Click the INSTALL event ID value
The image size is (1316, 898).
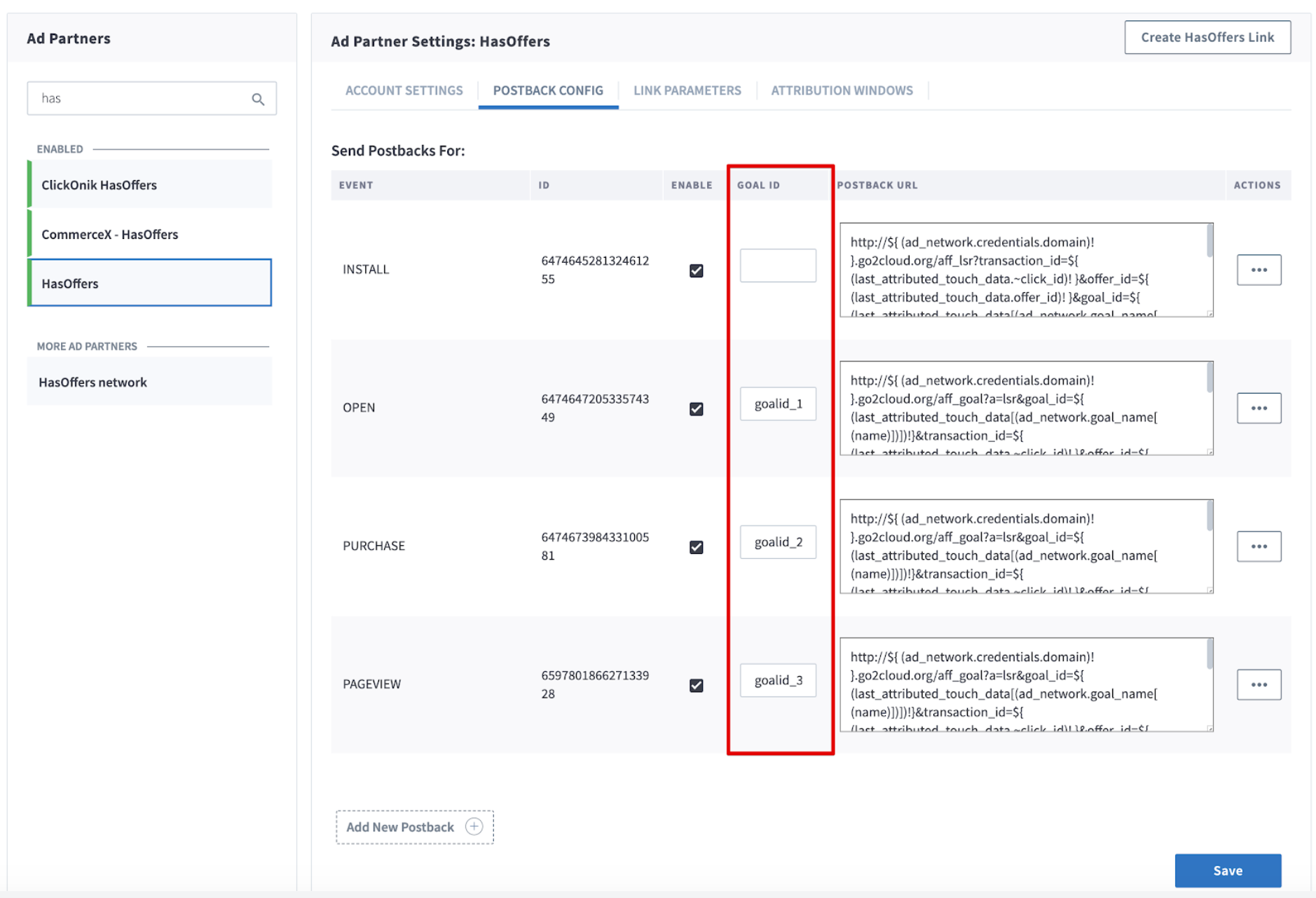pos(595,270)
